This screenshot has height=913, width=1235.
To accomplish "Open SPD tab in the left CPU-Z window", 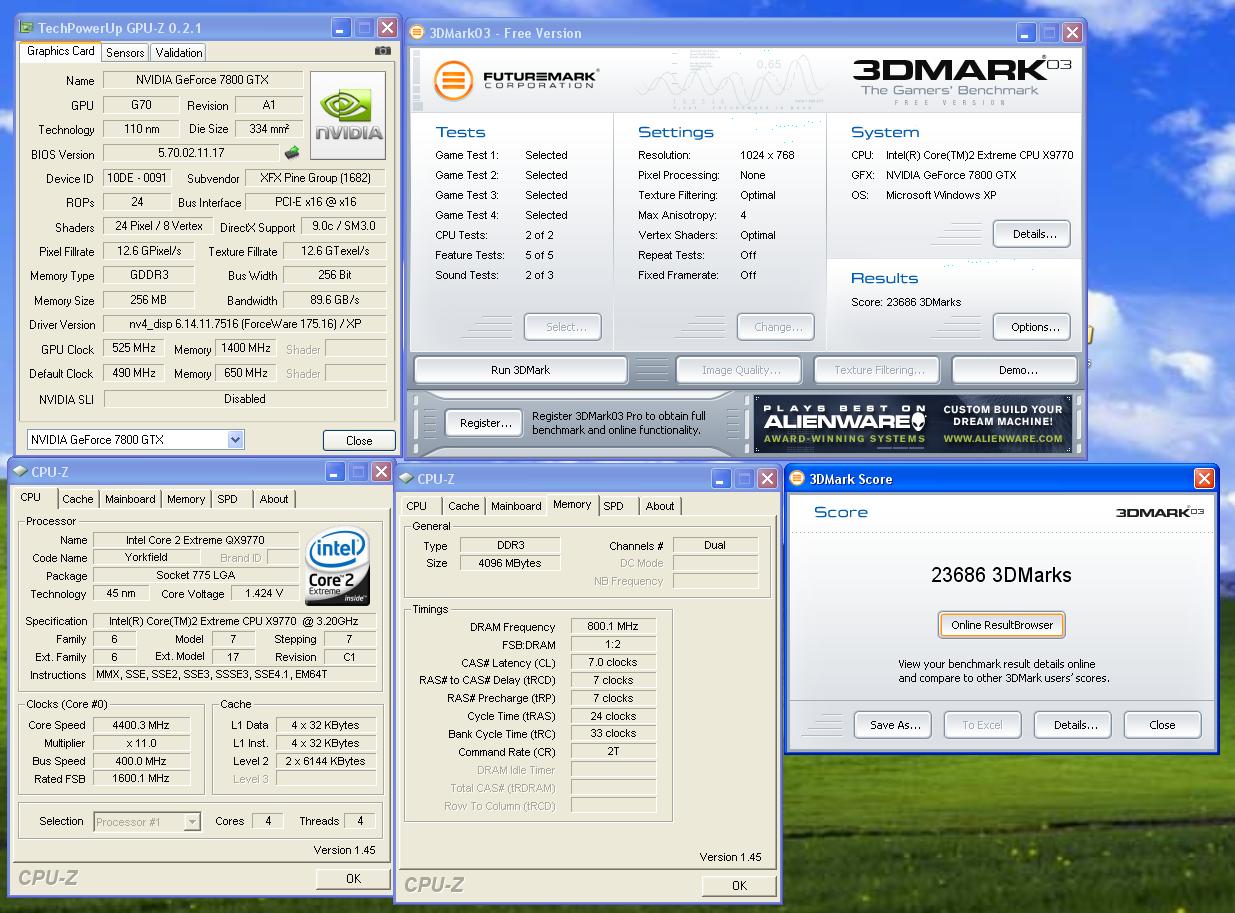I will 228,499.
